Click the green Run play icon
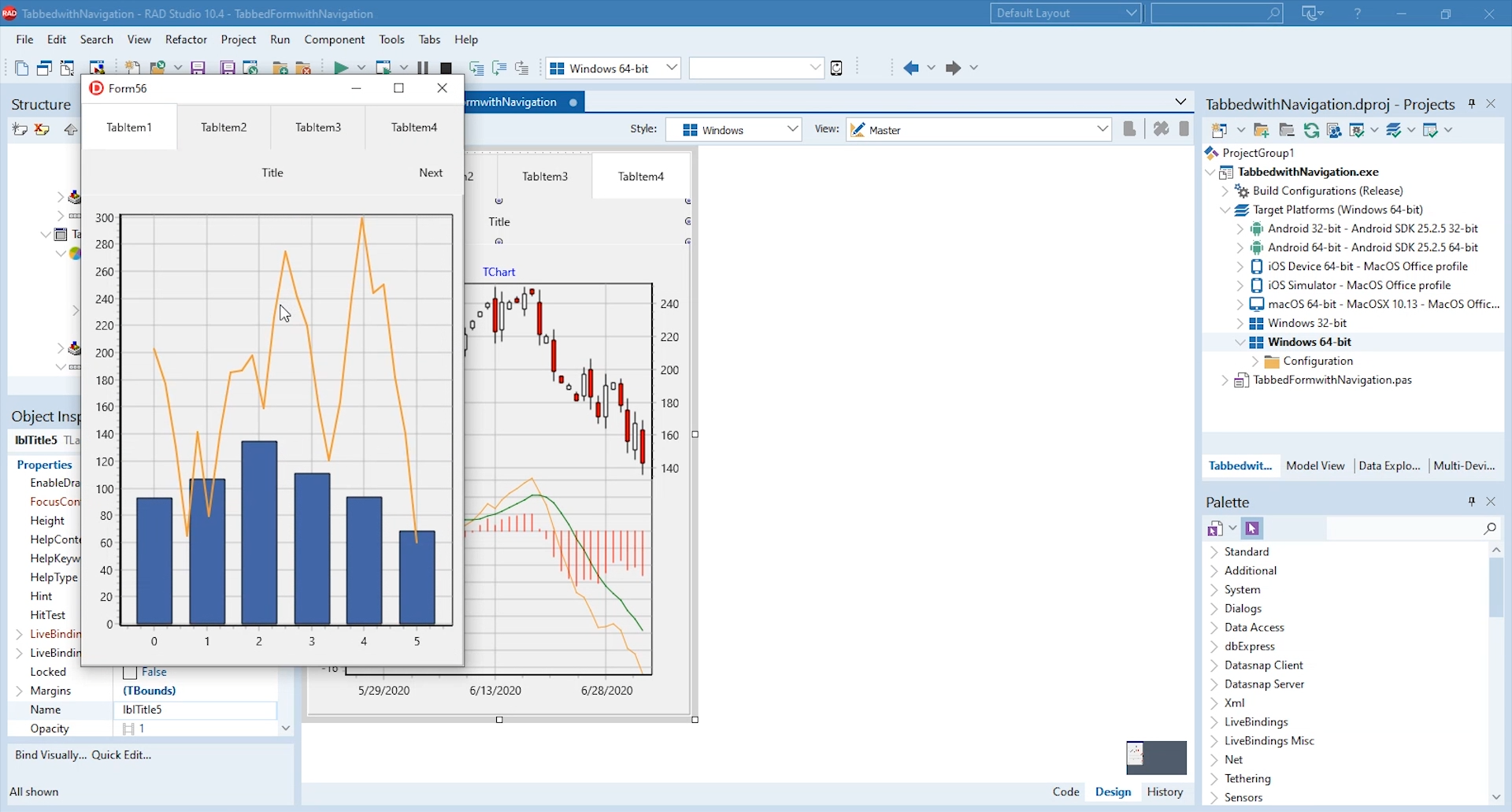This screenshot has width=1512, height=812. [x=340, y=69]
